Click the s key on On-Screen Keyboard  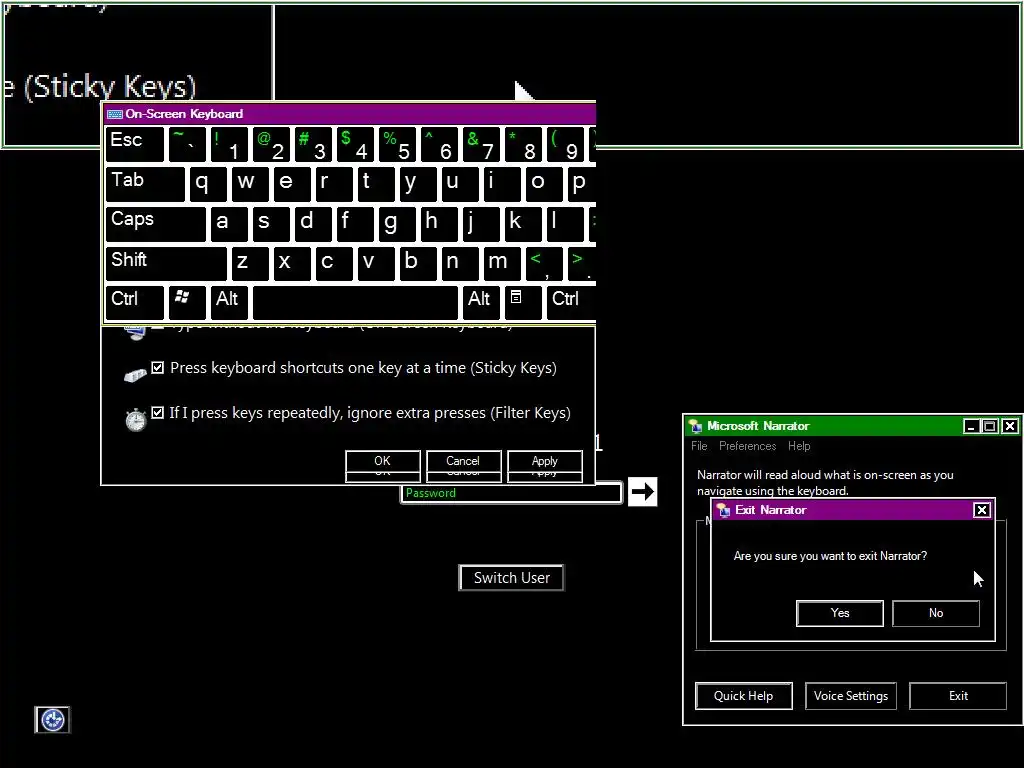[x=271, y=224]
